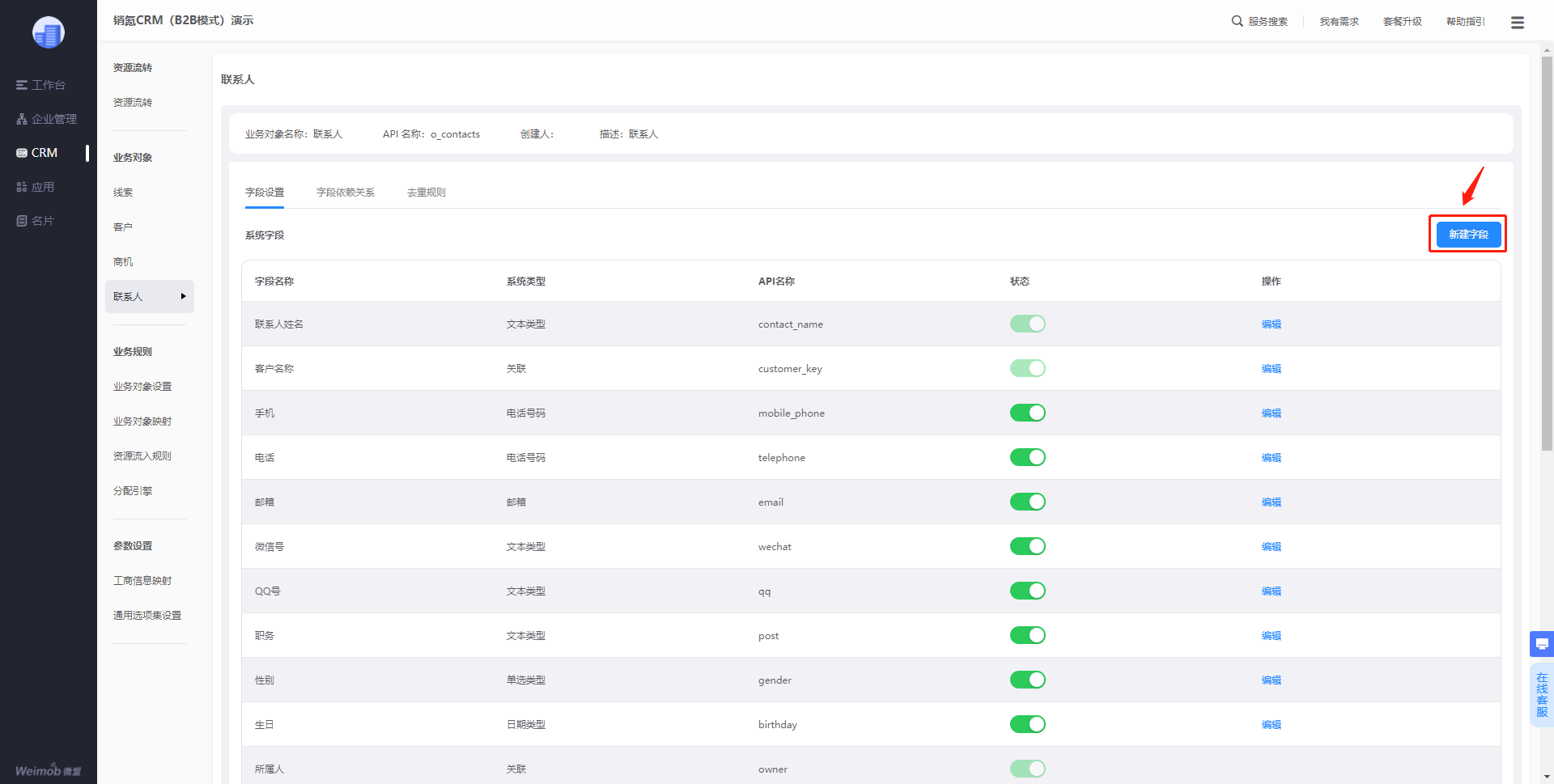Open 资源流转 menu item
The image size is (1554, 784).
pos(133,103)
